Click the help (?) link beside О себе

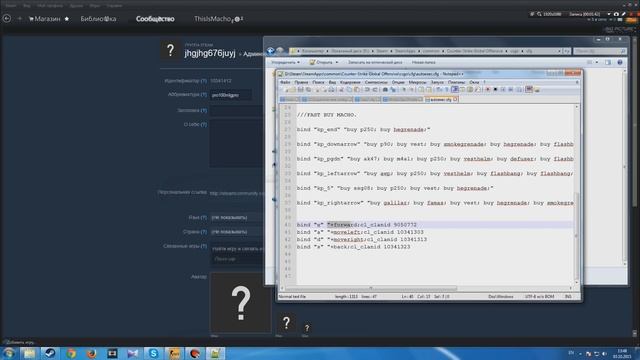(x=204, y=124)
